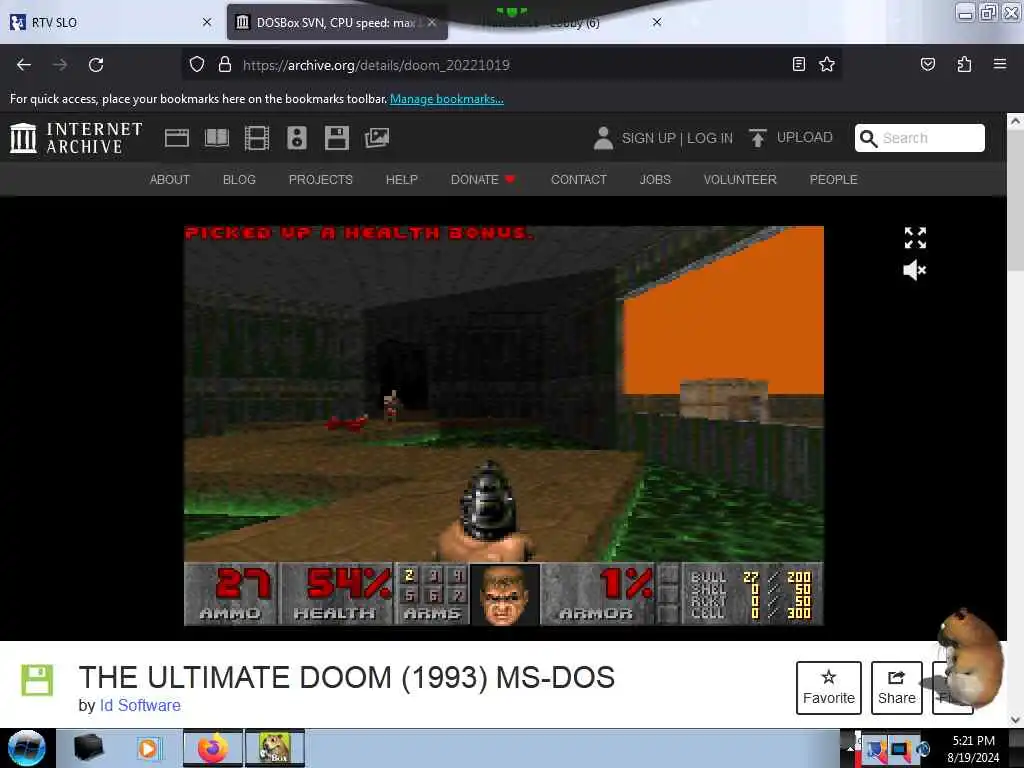Open the Save to Pocket icon
Screen dimensions: 1024x768
(927, 64)
